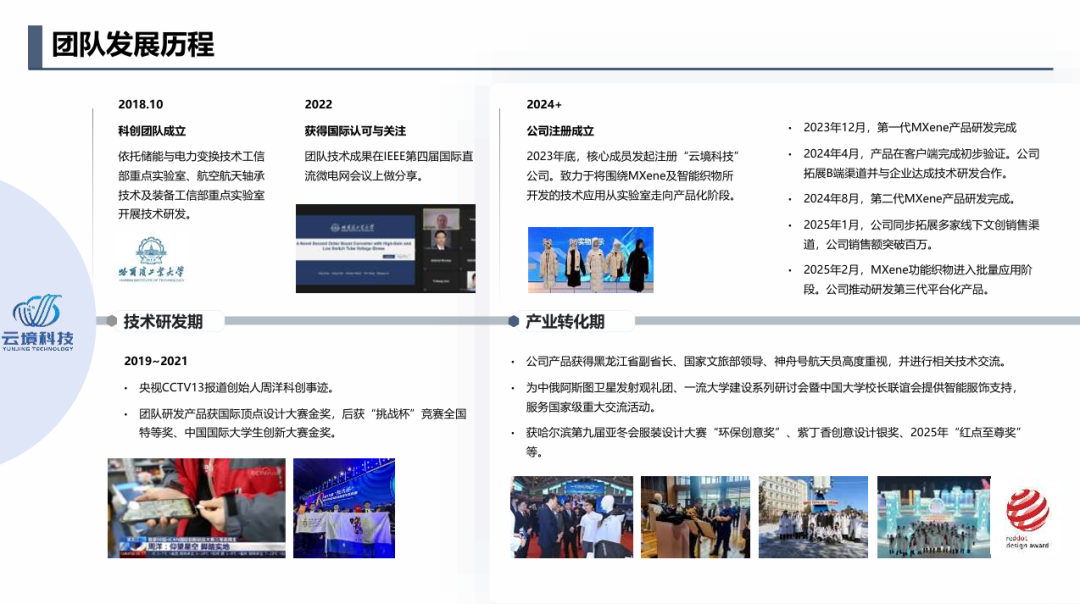
Task: Open the ice sculpture group photo
Action: 934,517
